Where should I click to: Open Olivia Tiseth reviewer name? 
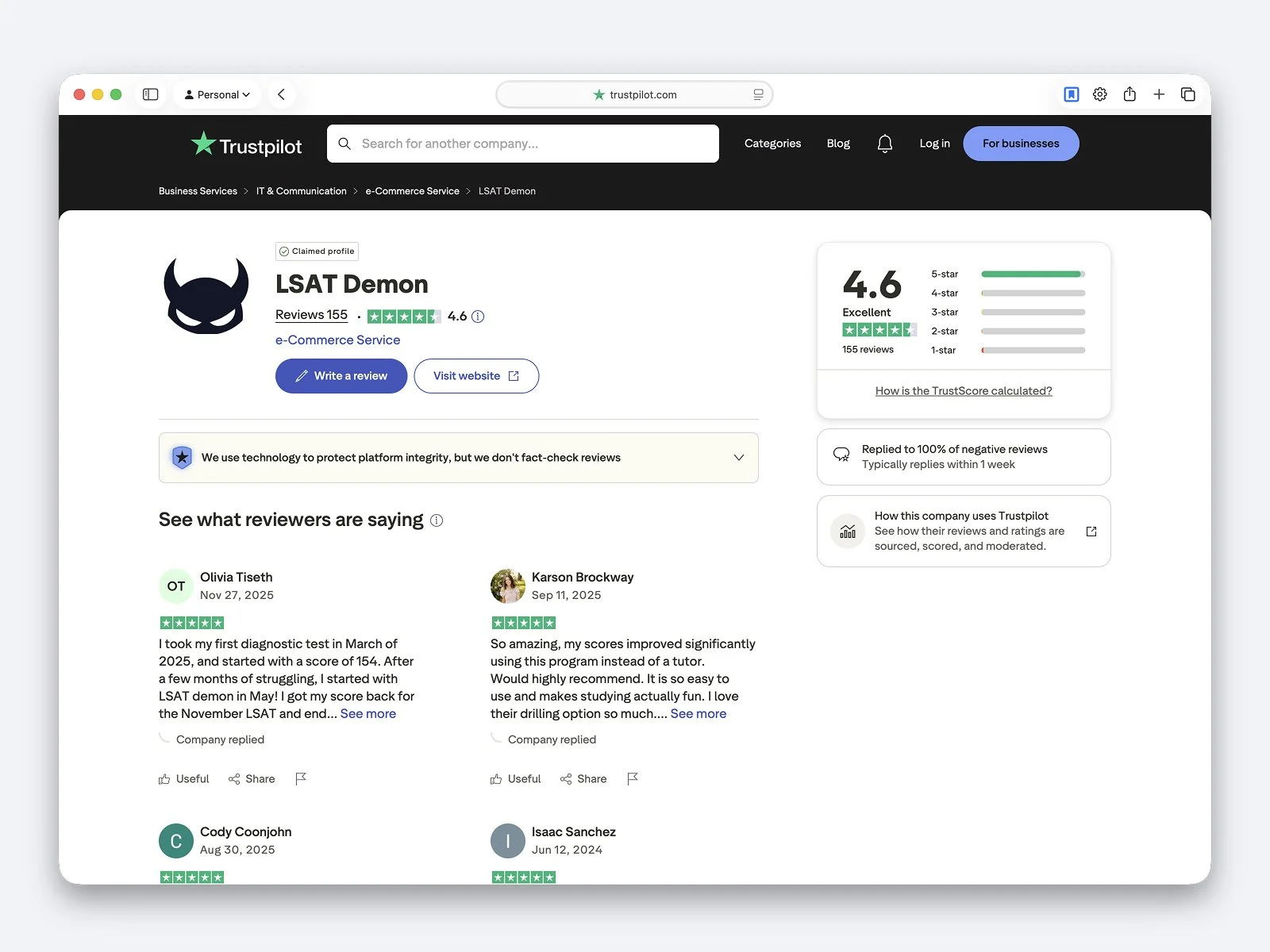pos(236,578)
